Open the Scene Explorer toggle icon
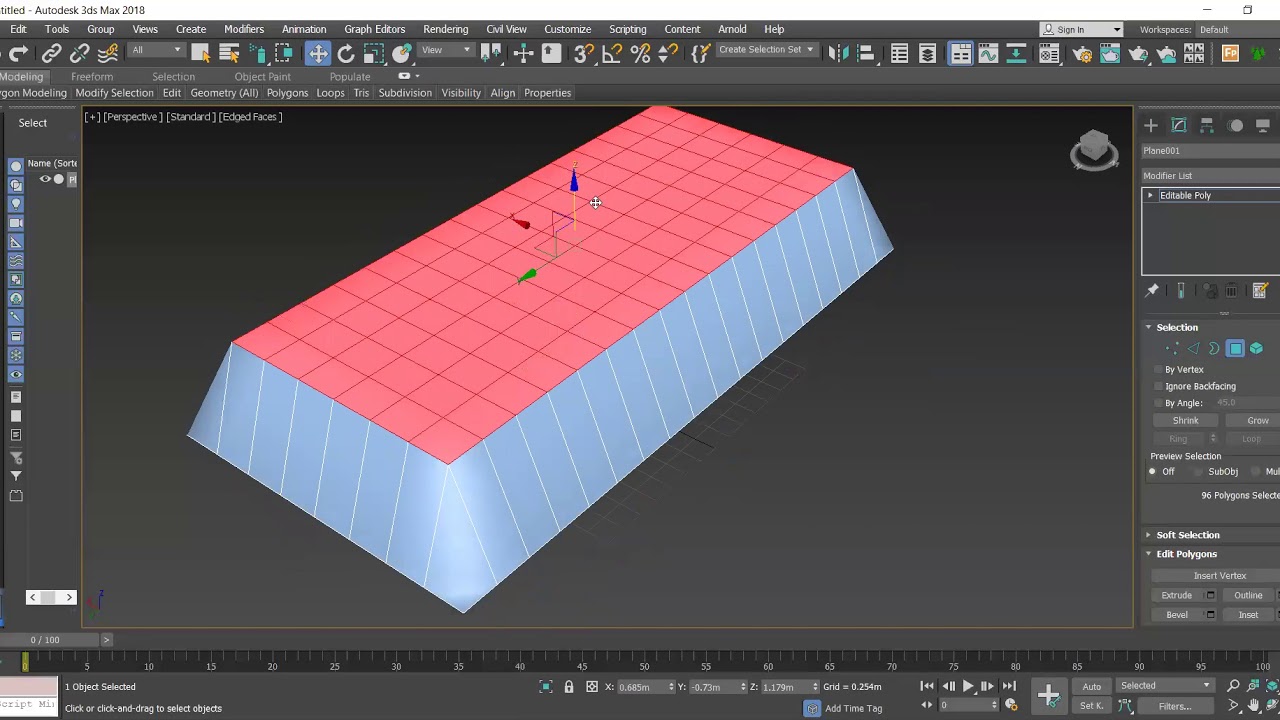 coord(900,53)
